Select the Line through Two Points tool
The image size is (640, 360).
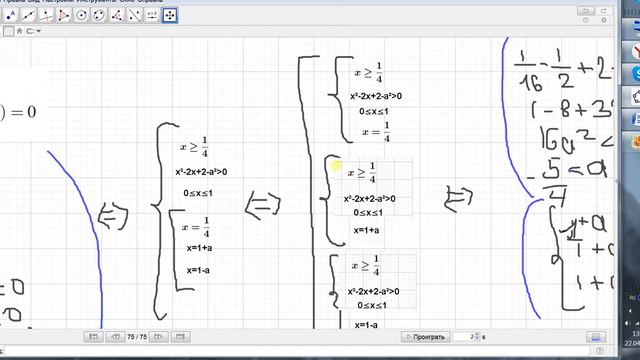pos(29,16)
